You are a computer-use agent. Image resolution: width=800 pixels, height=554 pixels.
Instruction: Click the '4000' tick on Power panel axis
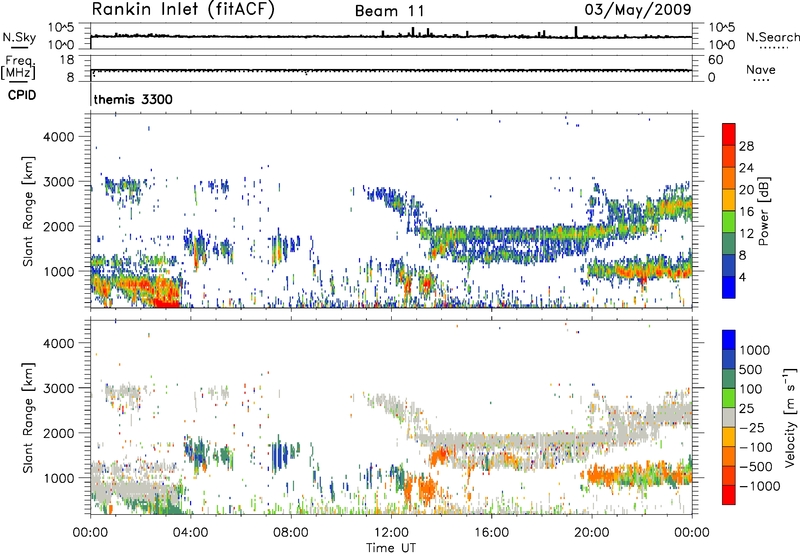(x=59, y=137)
